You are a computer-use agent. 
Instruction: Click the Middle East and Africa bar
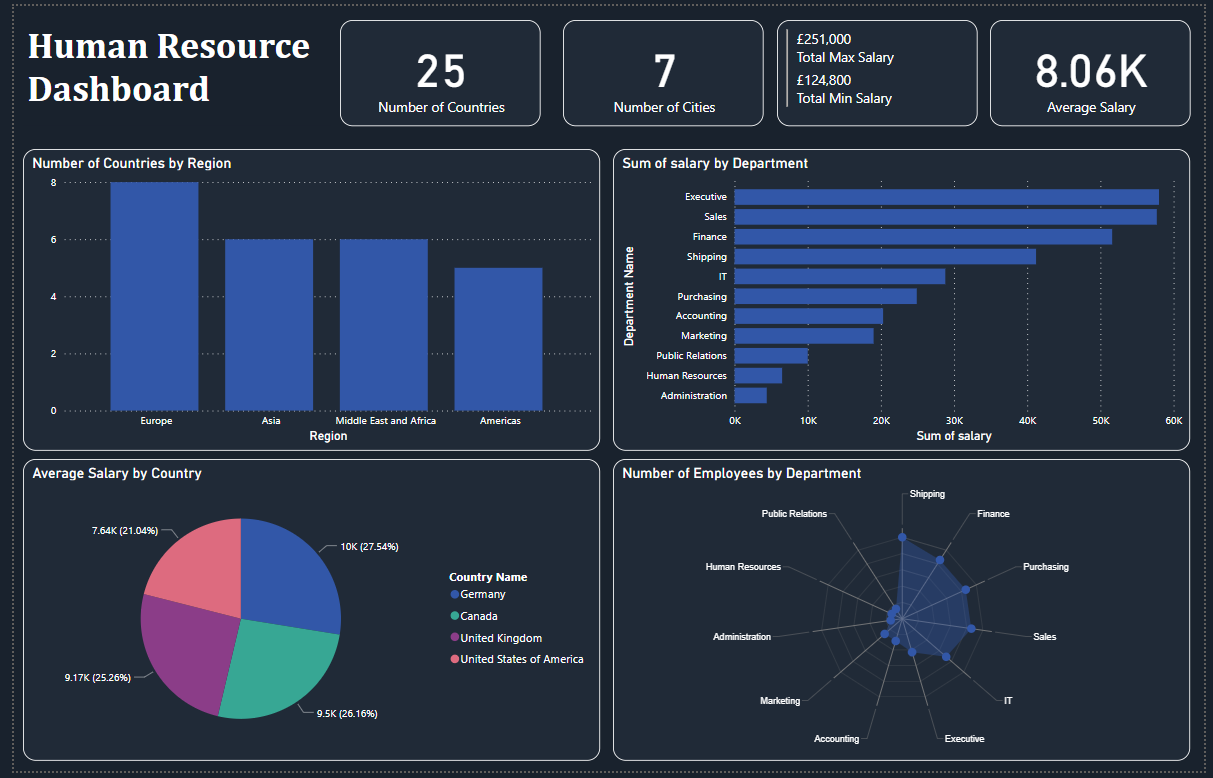click(x=384, y=325)
